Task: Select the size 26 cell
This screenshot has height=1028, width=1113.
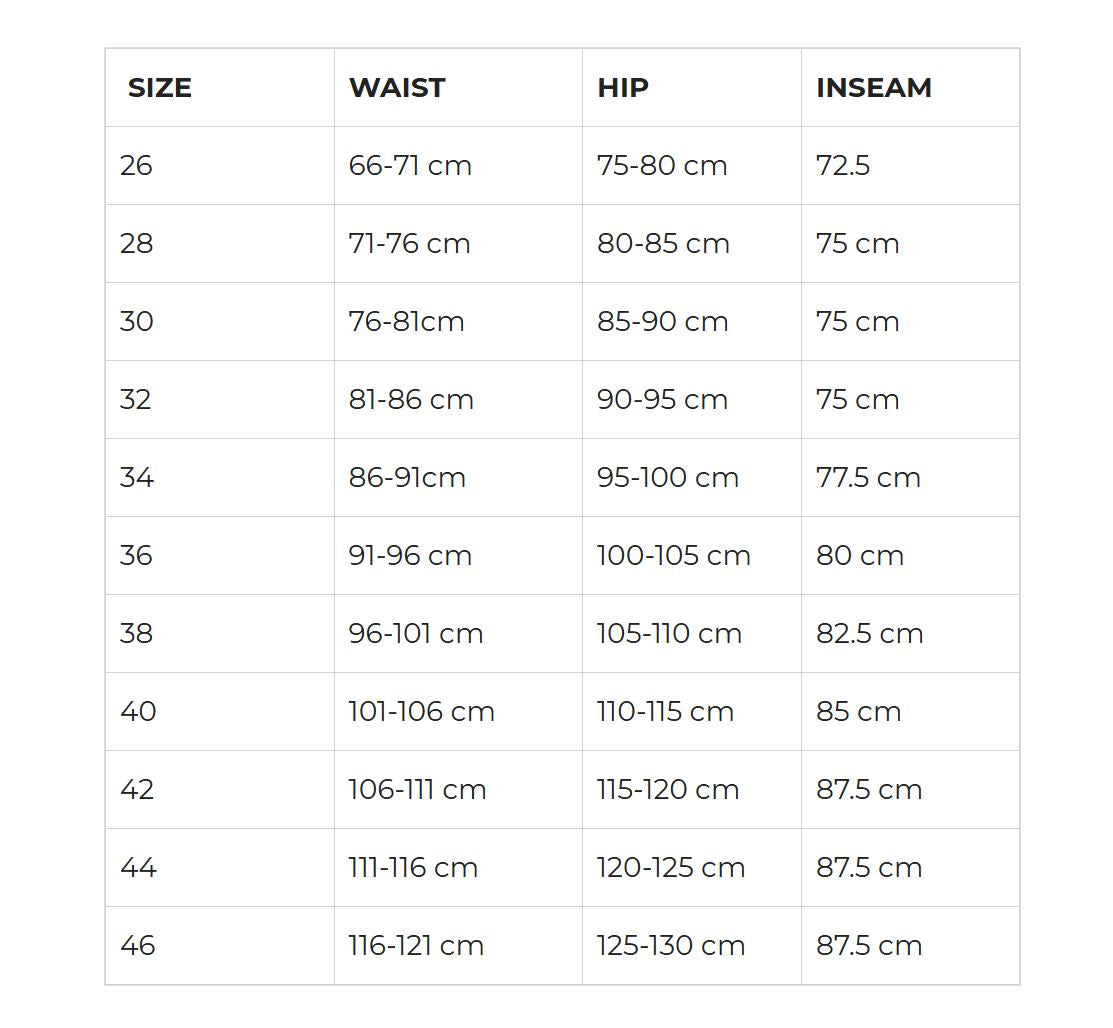Action: click(x=136, y=166)
